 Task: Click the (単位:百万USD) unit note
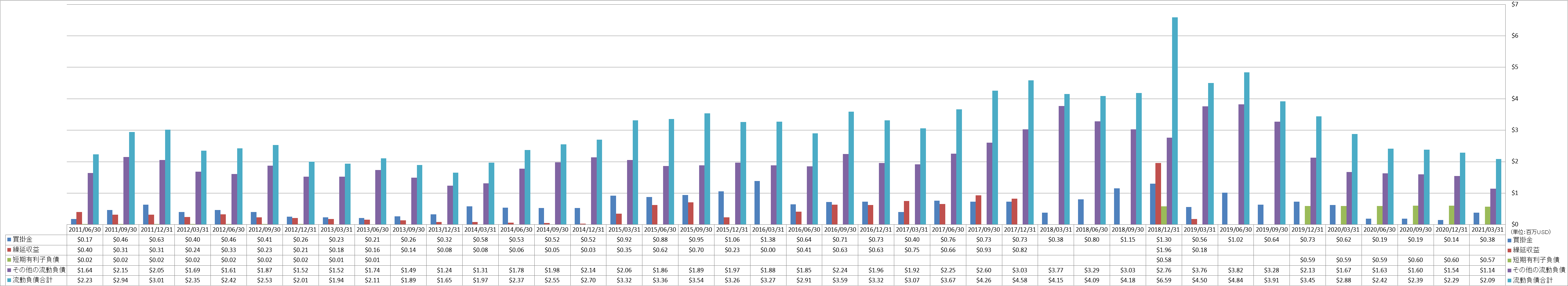point(1530,232)
